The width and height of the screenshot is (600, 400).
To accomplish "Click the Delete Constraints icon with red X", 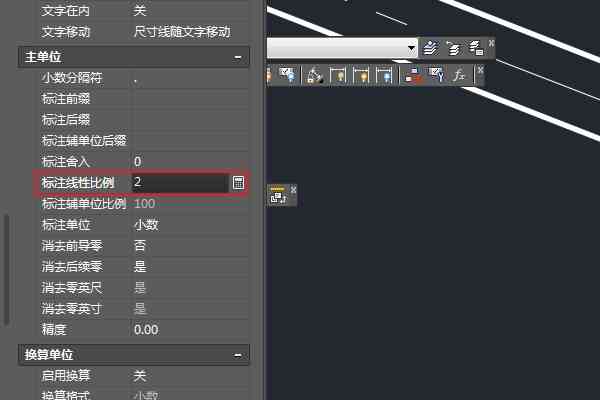I will click(413, 74).
